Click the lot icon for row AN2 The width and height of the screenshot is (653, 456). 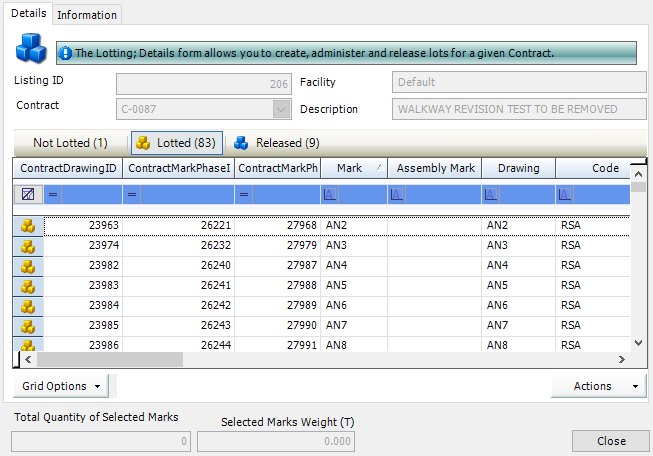click(x=28, y=226)
